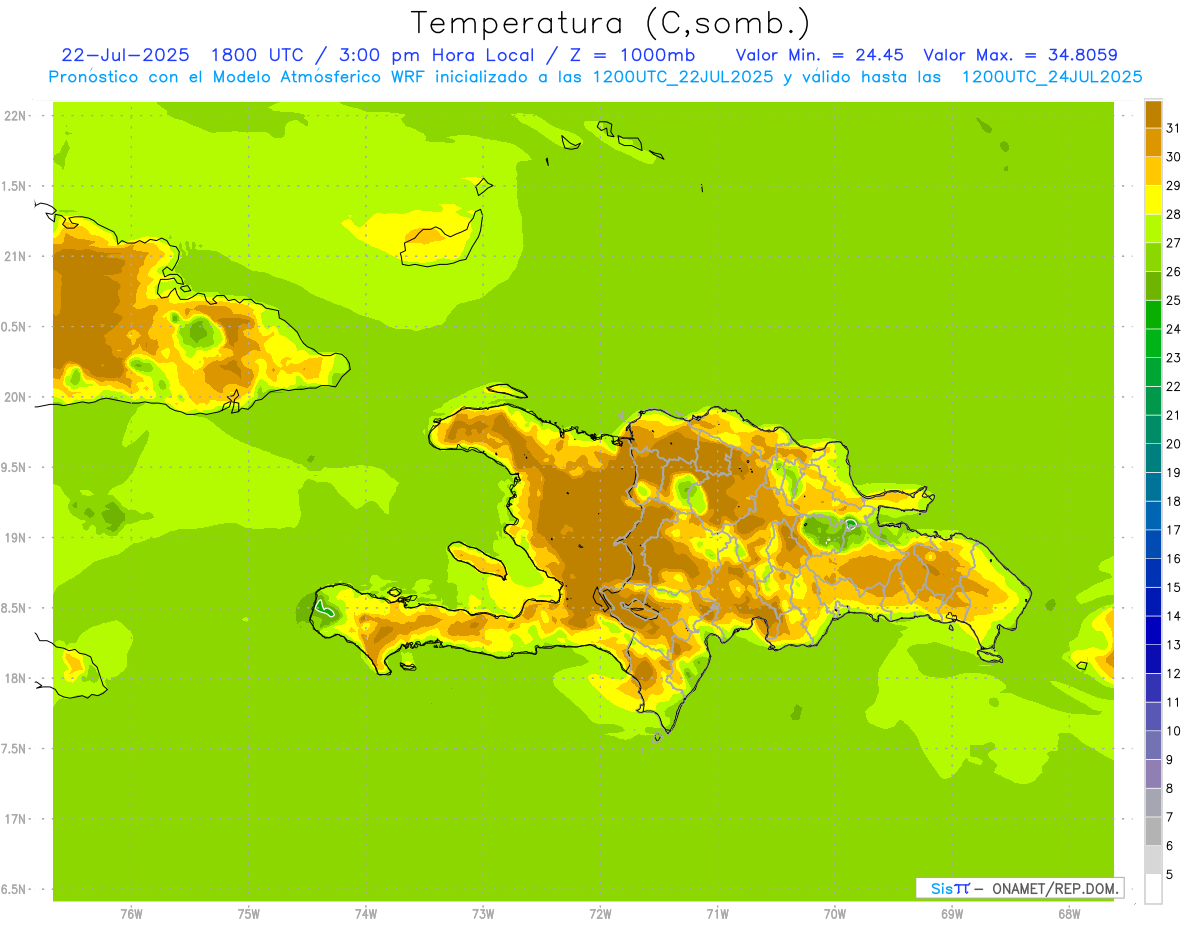The width and height of the screenshot is (1200, 927).
Task: Click legend value "14"
Action: (1174, 616)
